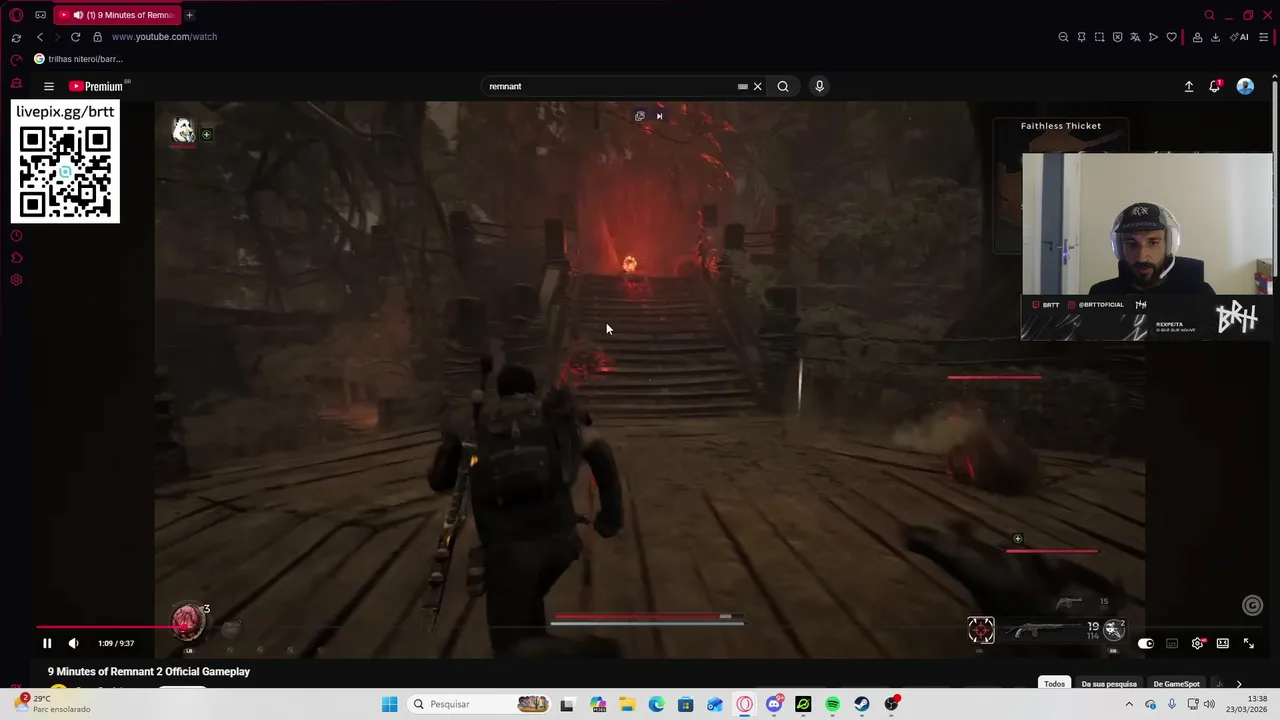Open sidebar settings gear in Opera
Image resolution: width=1280 pixels, height=720 pixels.
[x=16, y=280]
